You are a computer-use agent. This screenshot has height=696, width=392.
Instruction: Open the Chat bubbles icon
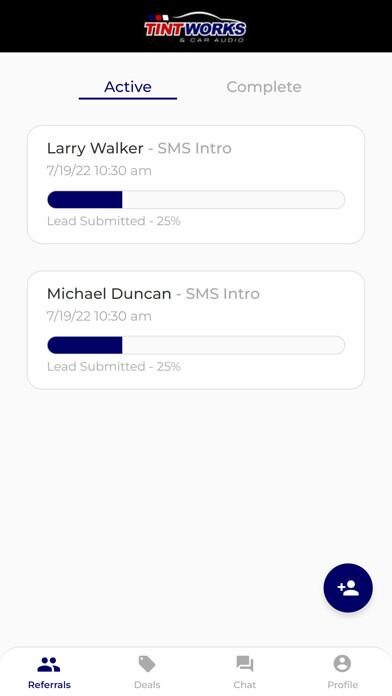click(x=245, y=664)
